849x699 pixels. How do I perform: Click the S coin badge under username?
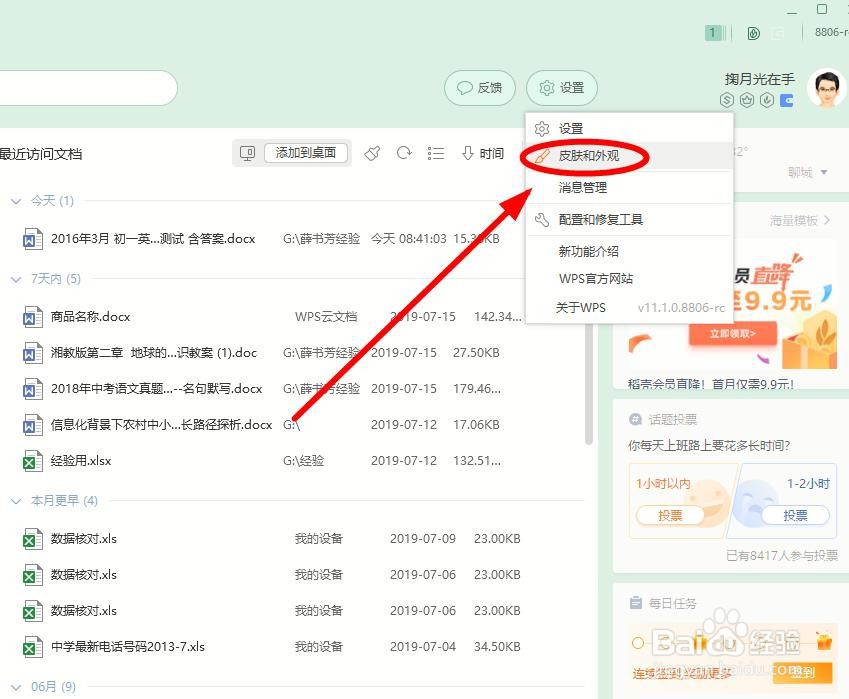727,100
